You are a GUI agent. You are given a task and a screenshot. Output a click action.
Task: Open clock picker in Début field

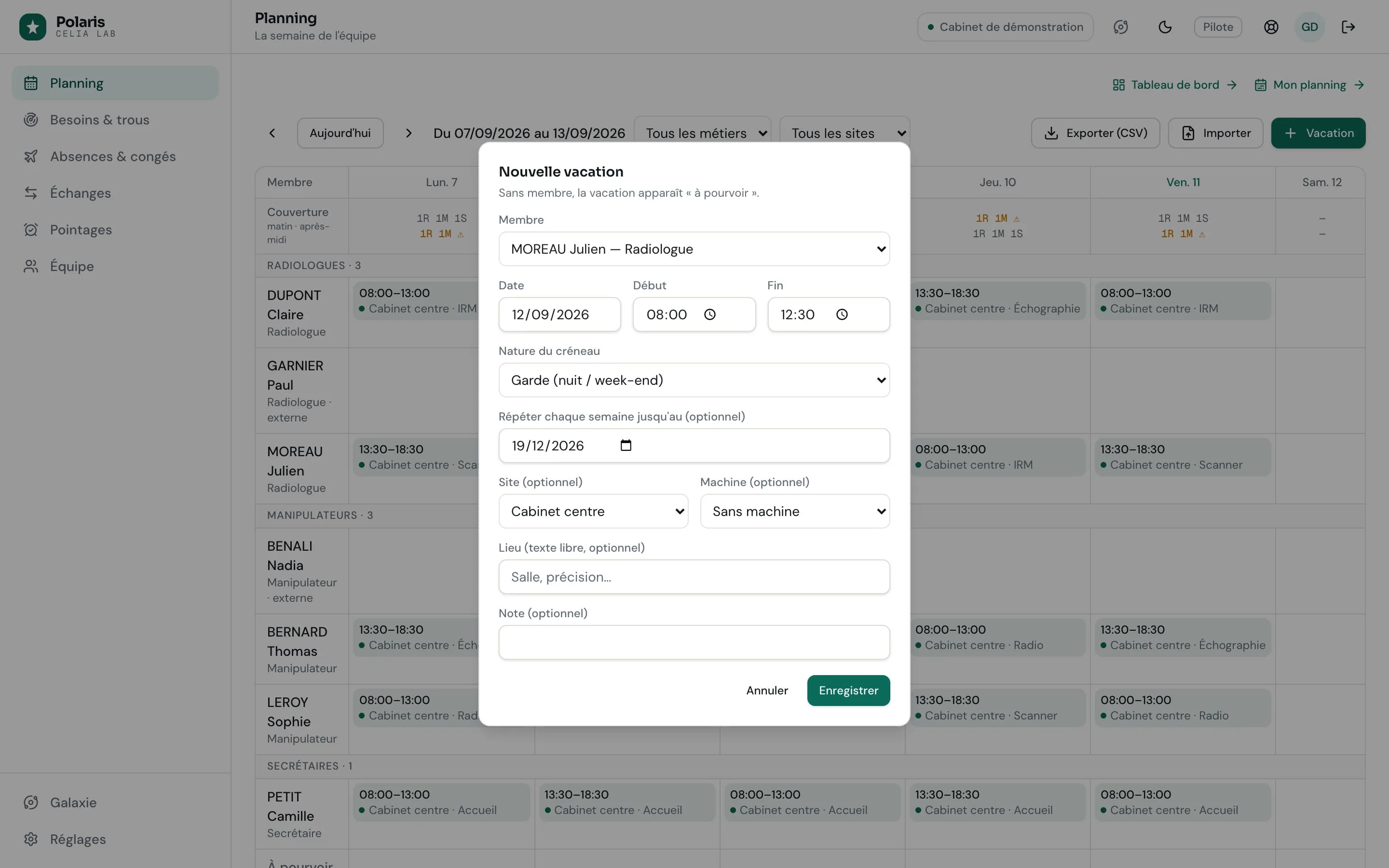(710, 314)
